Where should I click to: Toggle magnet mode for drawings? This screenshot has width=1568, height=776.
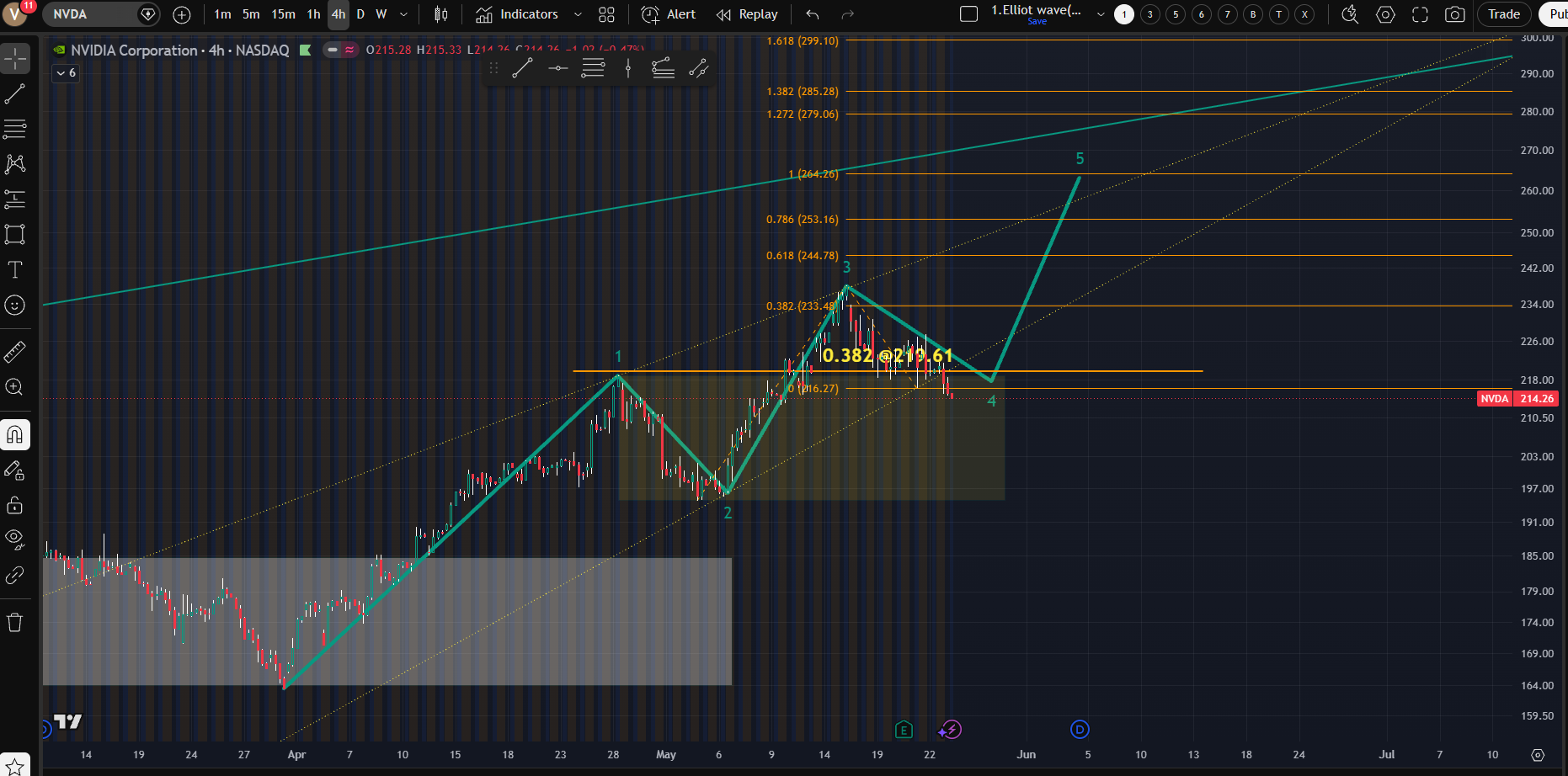15,435
